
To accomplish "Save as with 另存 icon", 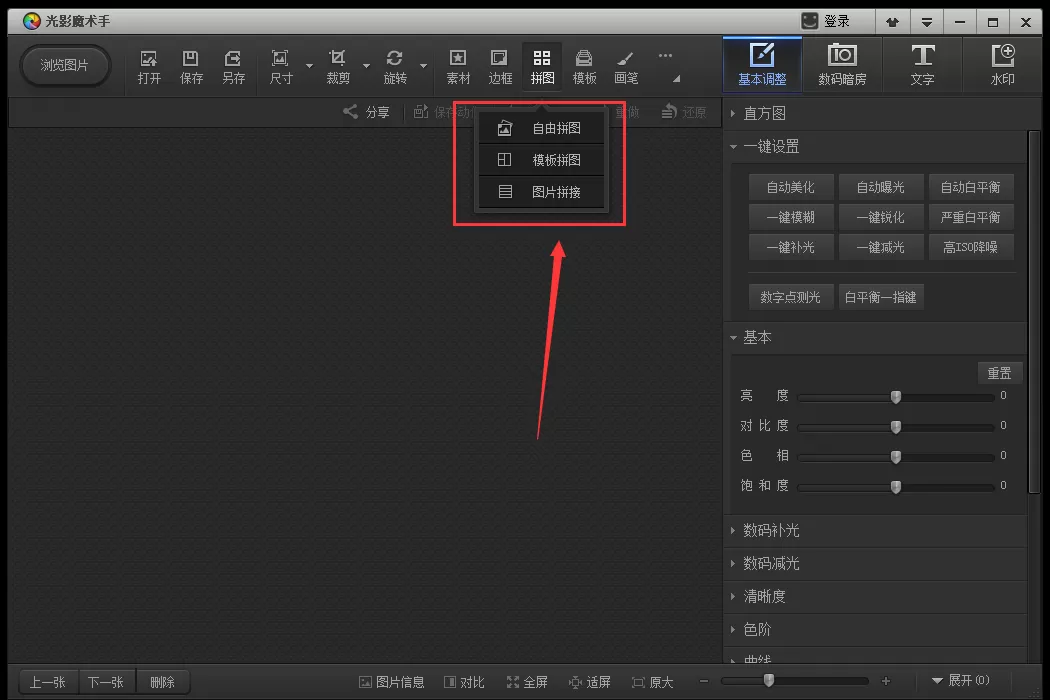I will pyautogui.click(x=233, y=67).
